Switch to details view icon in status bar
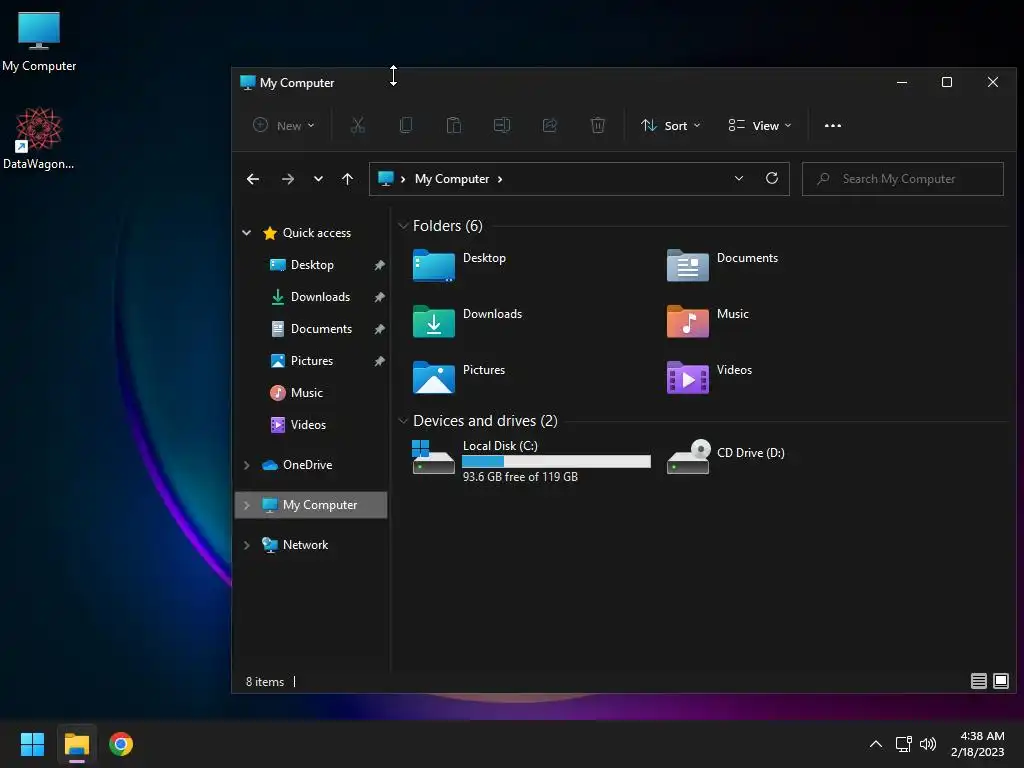Image resolution: width=1024 pixels, height=768 pixels. [x=978, y=681]
